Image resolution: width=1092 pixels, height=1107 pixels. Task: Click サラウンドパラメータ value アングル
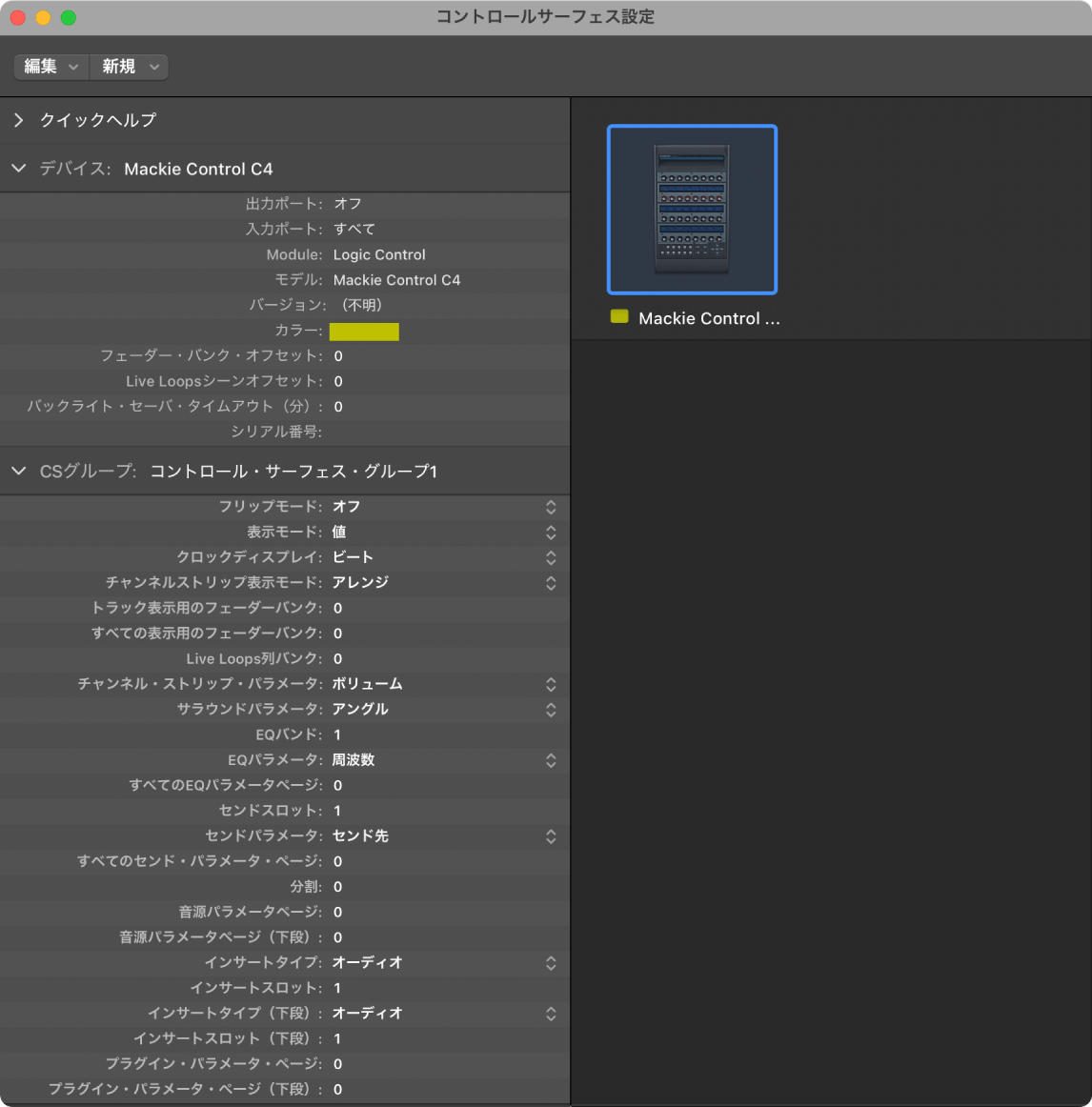pyautogui.click(x=360, y=710)
